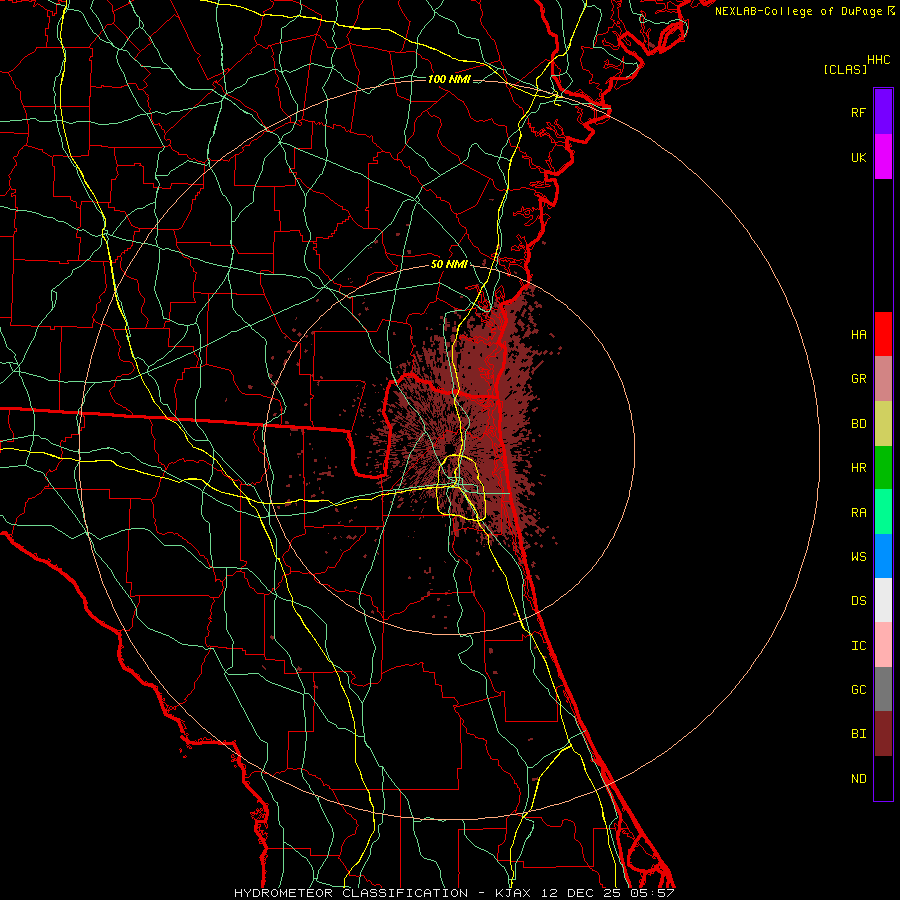
Task: Click the DS legend label
Action: pyautogui.click(x=859, y=601)
